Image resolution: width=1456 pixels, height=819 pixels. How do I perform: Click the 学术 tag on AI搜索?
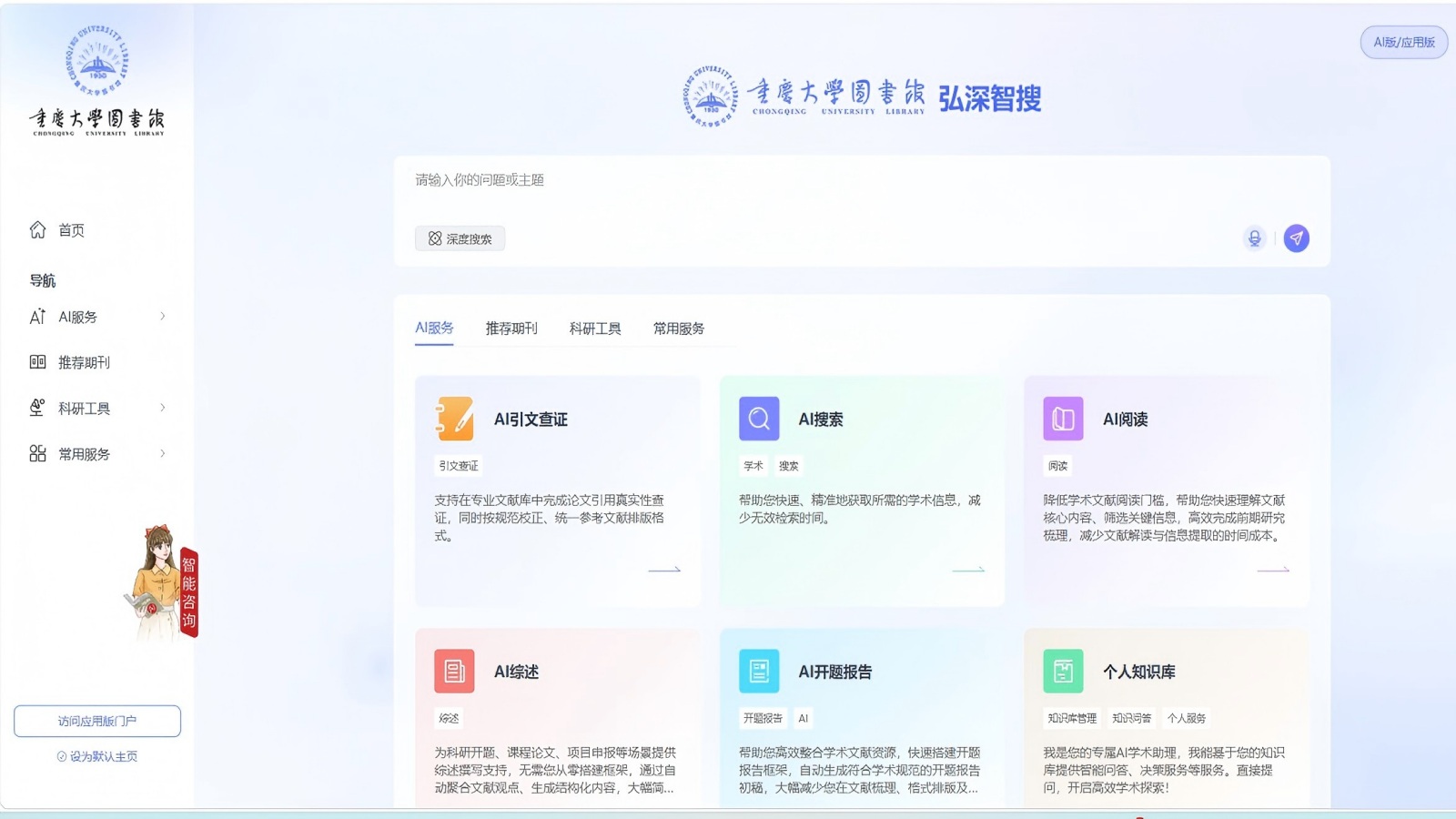coord(753,466)
